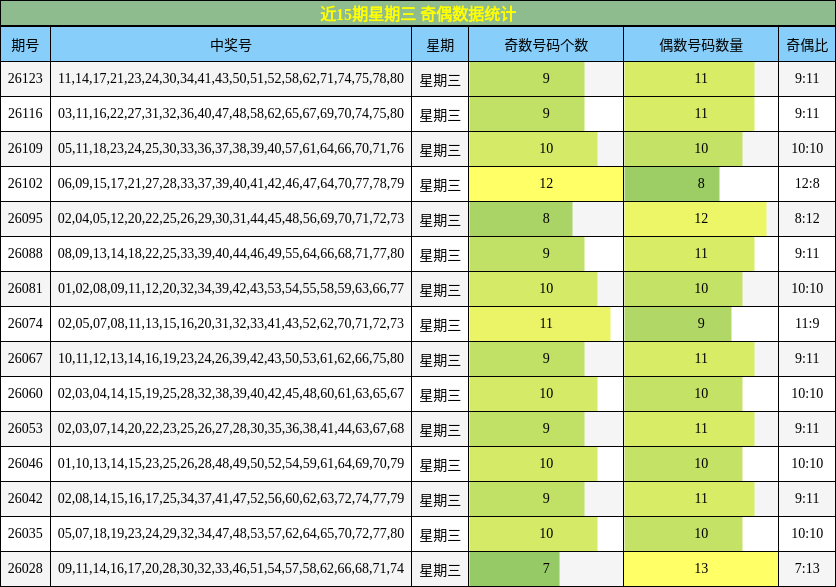Click the odd count bar 11 in row 26074
The width and height of the screenshot is (836, 587).
pos(540,324)
